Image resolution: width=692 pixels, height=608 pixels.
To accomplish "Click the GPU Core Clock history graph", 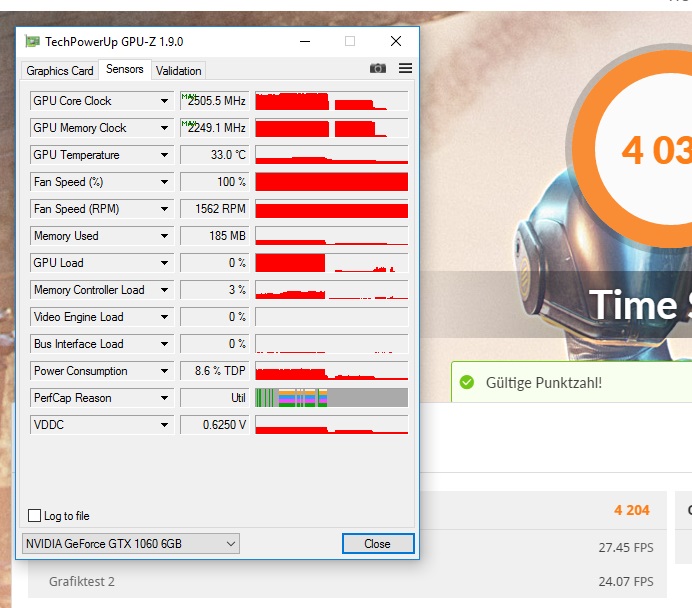I will (331, 101).
